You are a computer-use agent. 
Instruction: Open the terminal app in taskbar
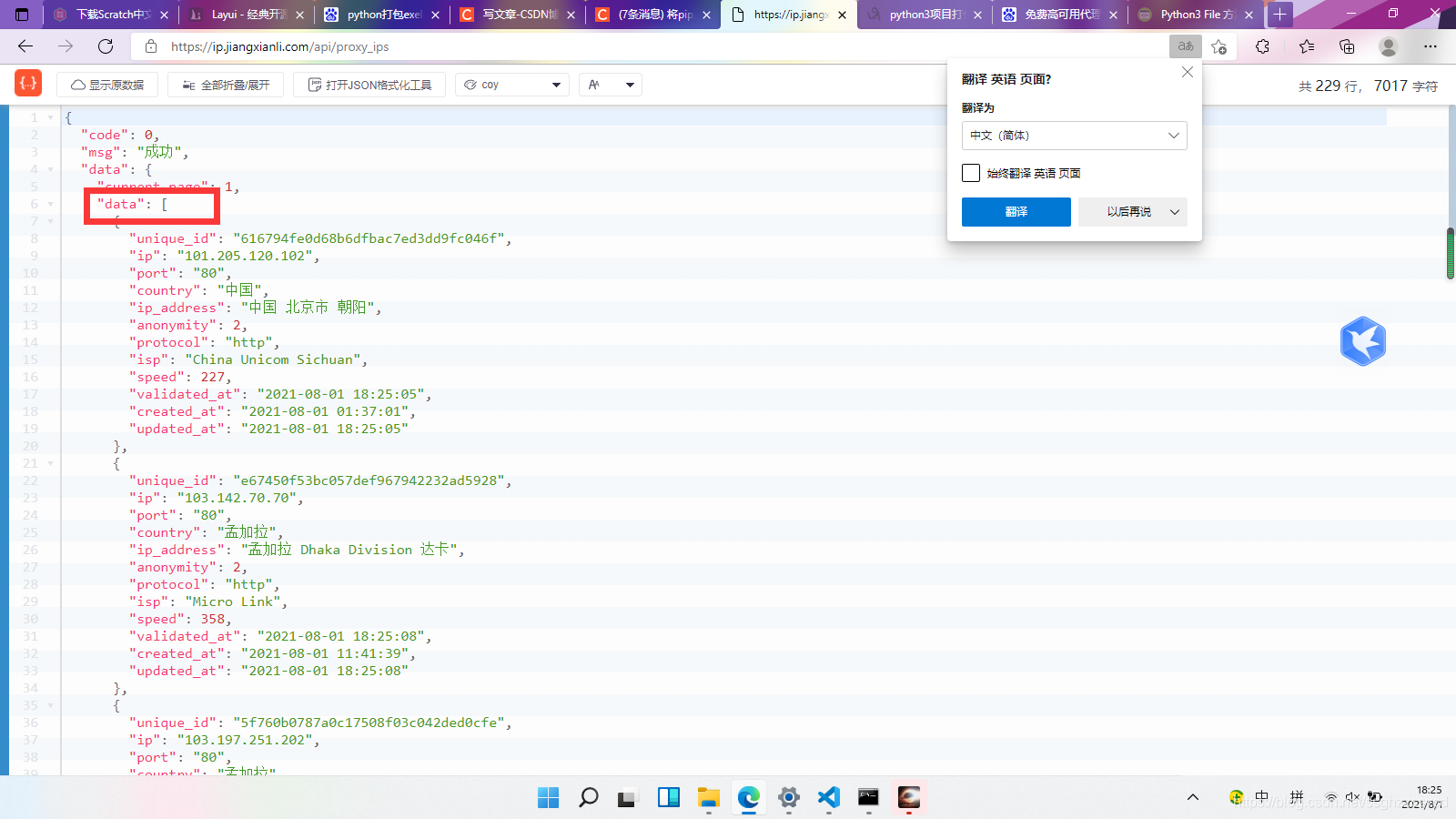869,798
